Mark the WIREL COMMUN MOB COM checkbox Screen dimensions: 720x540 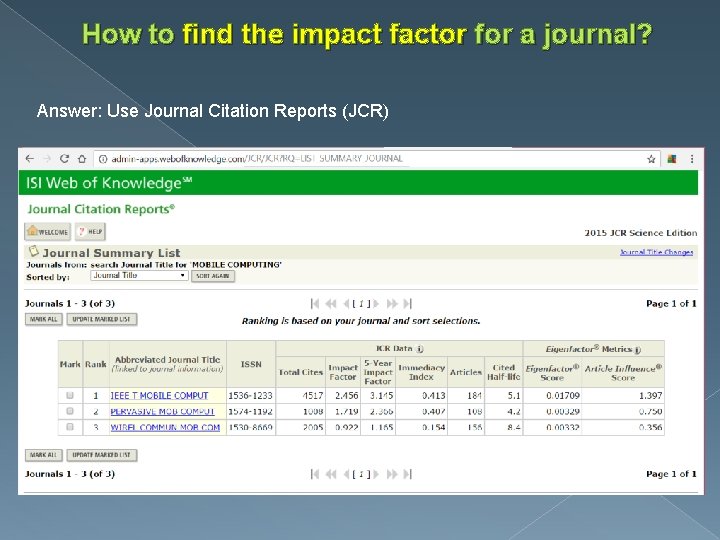pos(70,427)
